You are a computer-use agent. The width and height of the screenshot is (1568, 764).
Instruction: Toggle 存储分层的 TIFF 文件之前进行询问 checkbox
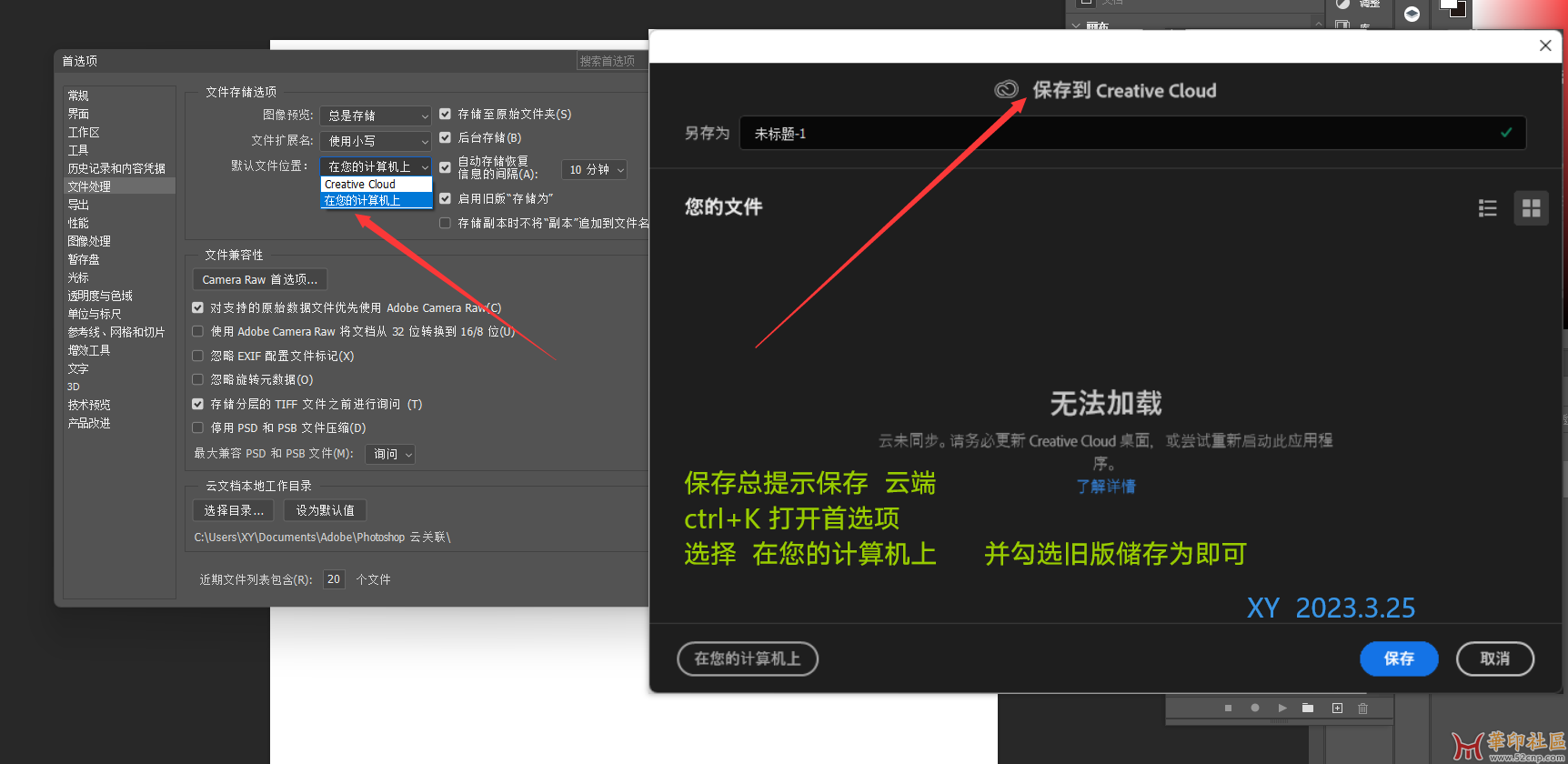[x=197, y=404]
